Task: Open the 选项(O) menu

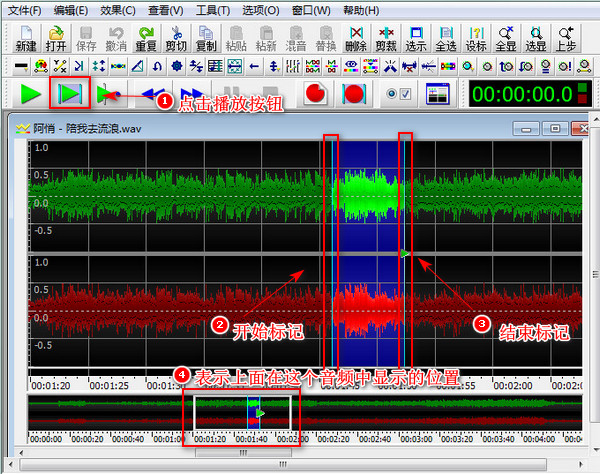Action: click(261, 10)
